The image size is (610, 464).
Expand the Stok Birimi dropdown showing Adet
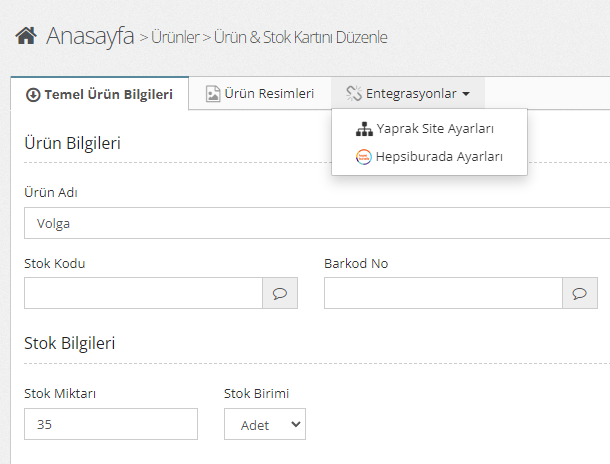point(264,424)
